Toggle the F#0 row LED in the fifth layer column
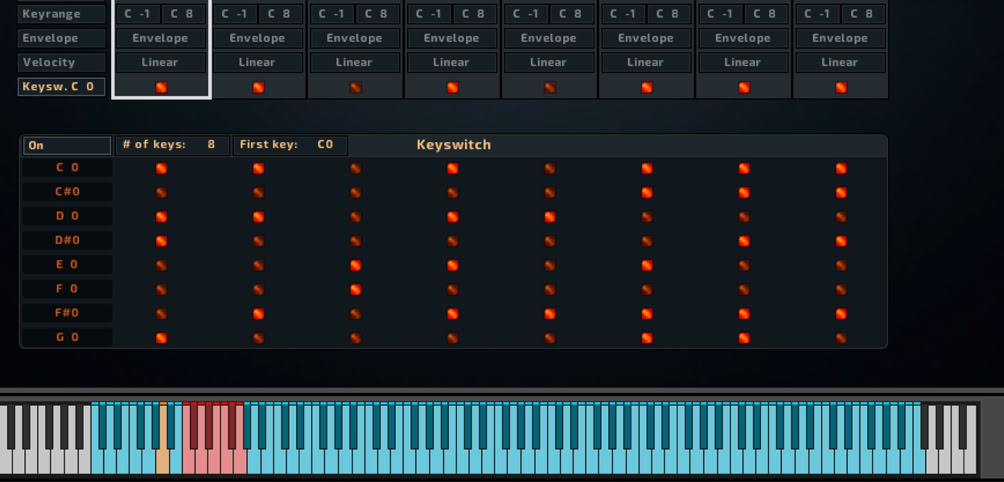Image resolution: width=1004 pixels, height=482 pixels. tap(549, 314)
